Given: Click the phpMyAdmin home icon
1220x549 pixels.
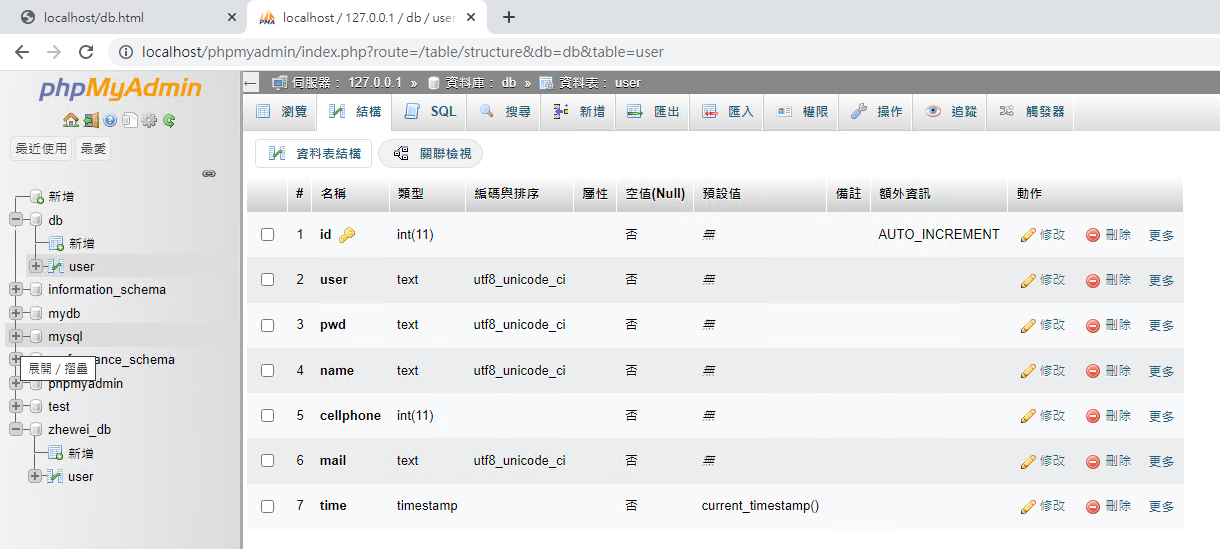Looking at the screenshot, I should click(x=71, y=121).
